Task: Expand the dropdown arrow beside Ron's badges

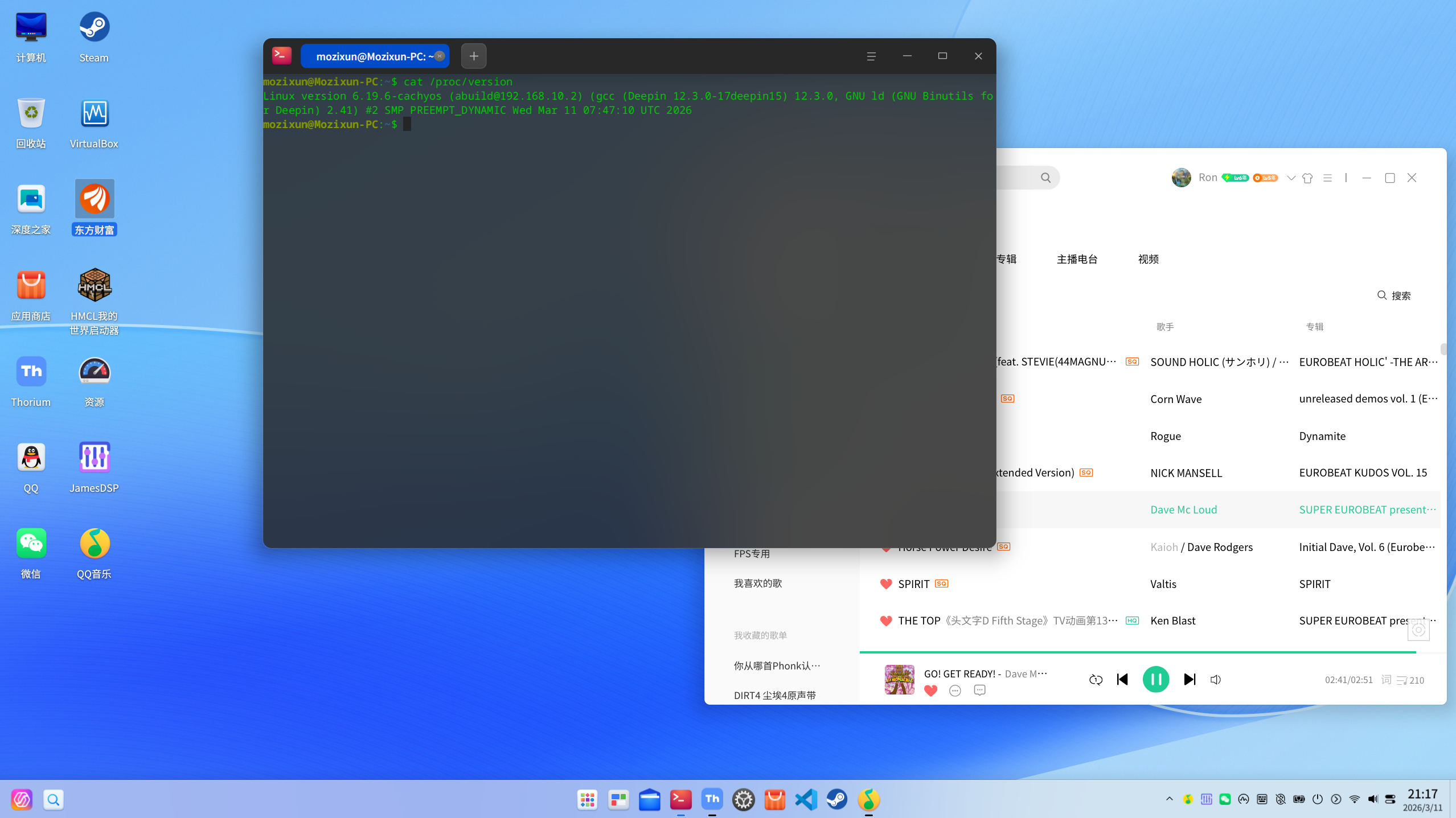Action: pos(1291,178)
